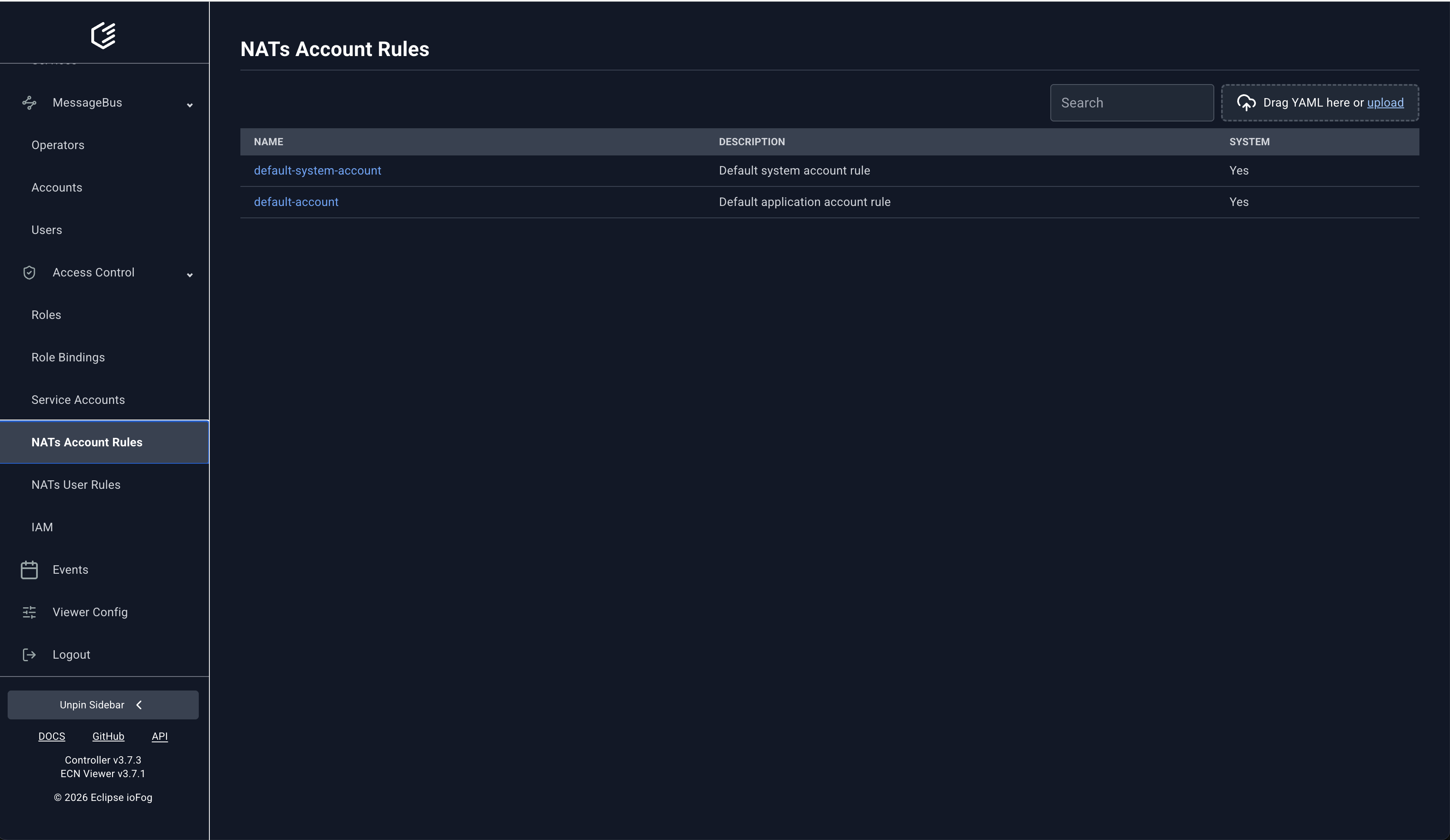Click the Access Control shield icon
This screenshot has width=1450, height=840.
[x=29, y=273]
